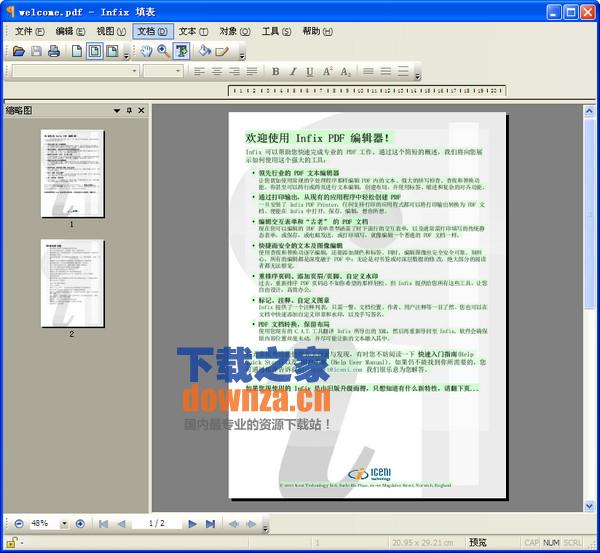Expand navigation toolbar overflow options
The width and height of the screenshot is (600, 553).
(x=265, y=529)
